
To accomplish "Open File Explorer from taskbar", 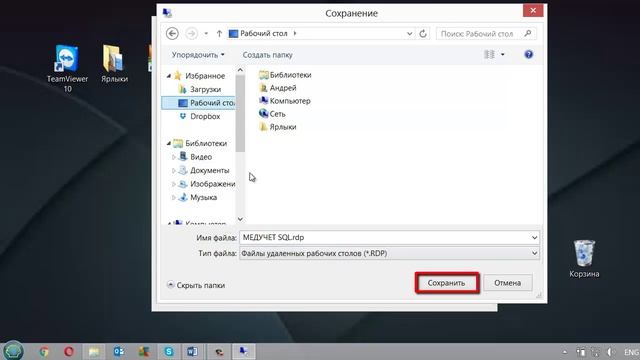I will (94, 351).
